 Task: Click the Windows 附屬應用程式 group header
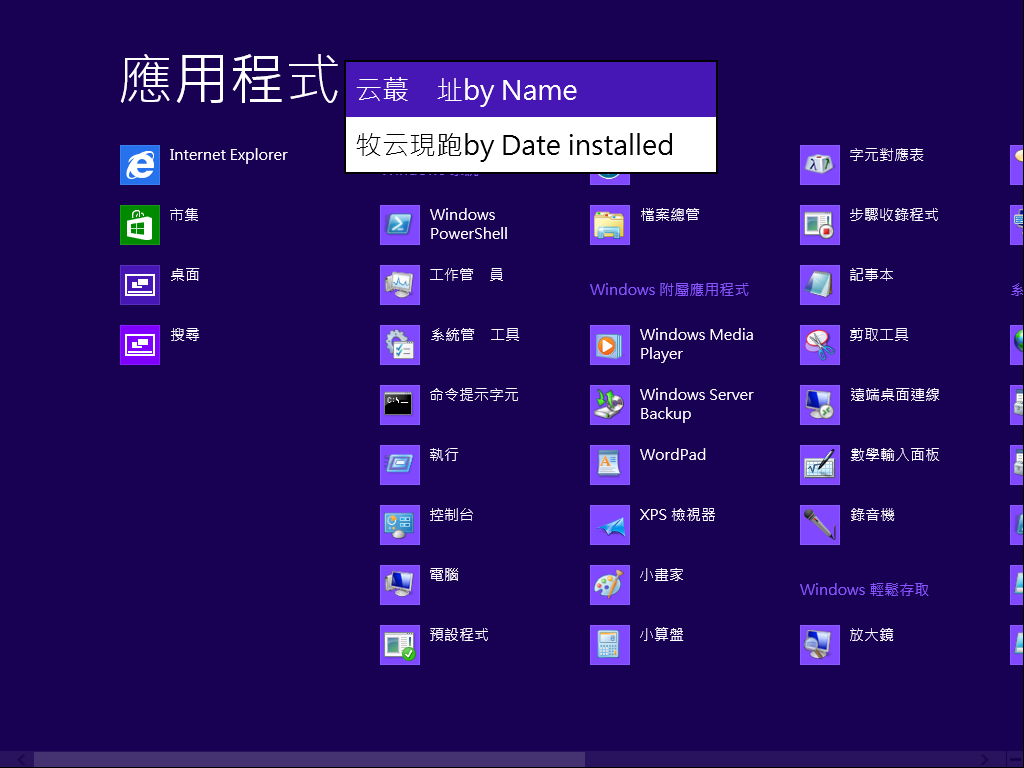[669, 290]
